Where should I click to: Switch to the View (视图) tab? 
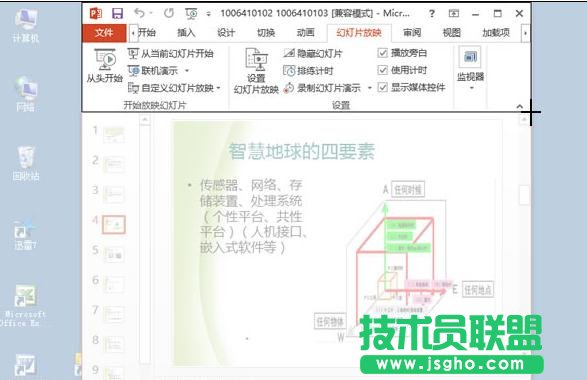(x=451, y=33)
